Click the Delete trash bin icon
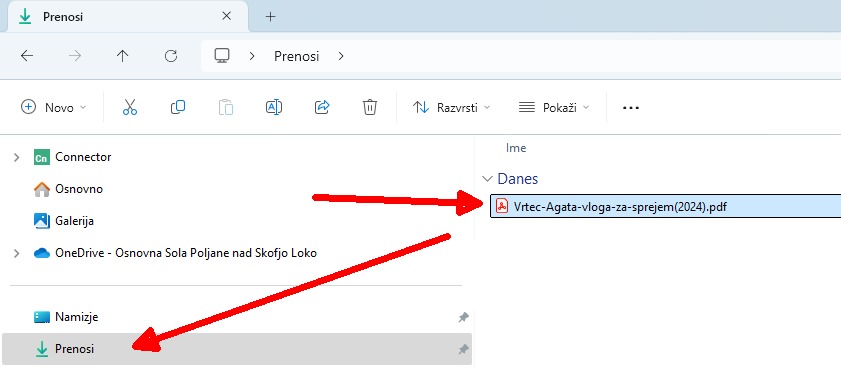Image resolution: width=841 pixels, height=368 pixels. coord(370,107)
